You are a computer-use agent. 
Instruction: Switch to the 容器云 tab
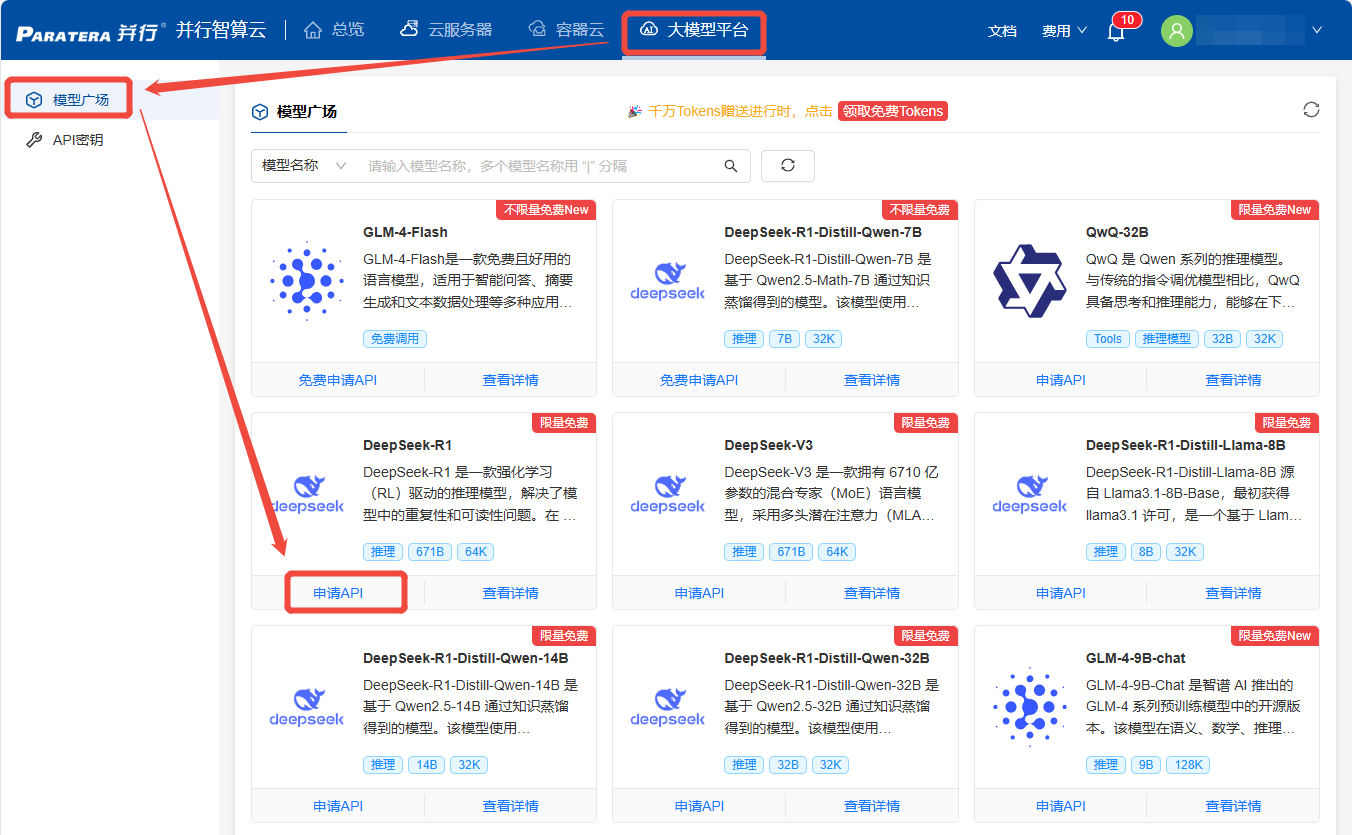click(x=566, y=29)
